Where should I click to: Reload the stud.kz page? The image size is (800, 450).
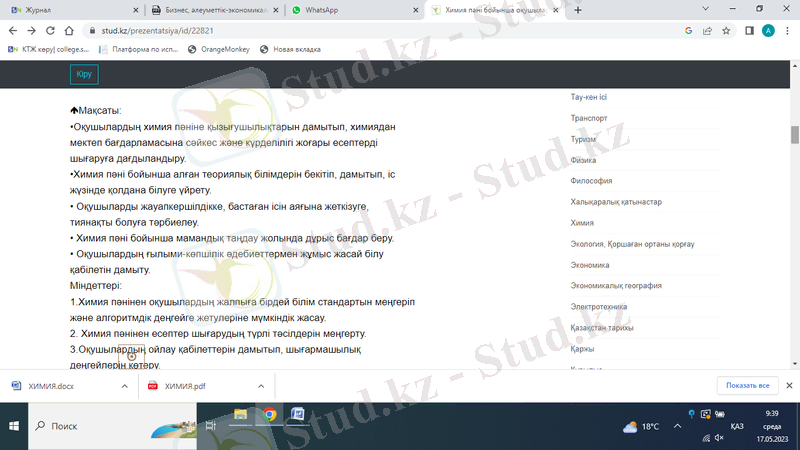pyautogui.click(x=50, y=31)
